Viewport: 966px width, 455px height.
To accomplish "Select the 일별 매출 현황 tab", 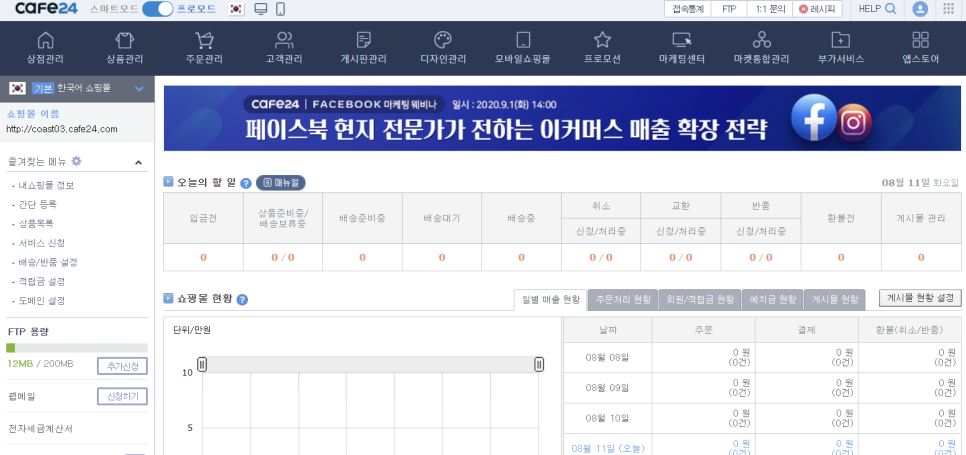I will pyautogui.click(x=551, y=300).
